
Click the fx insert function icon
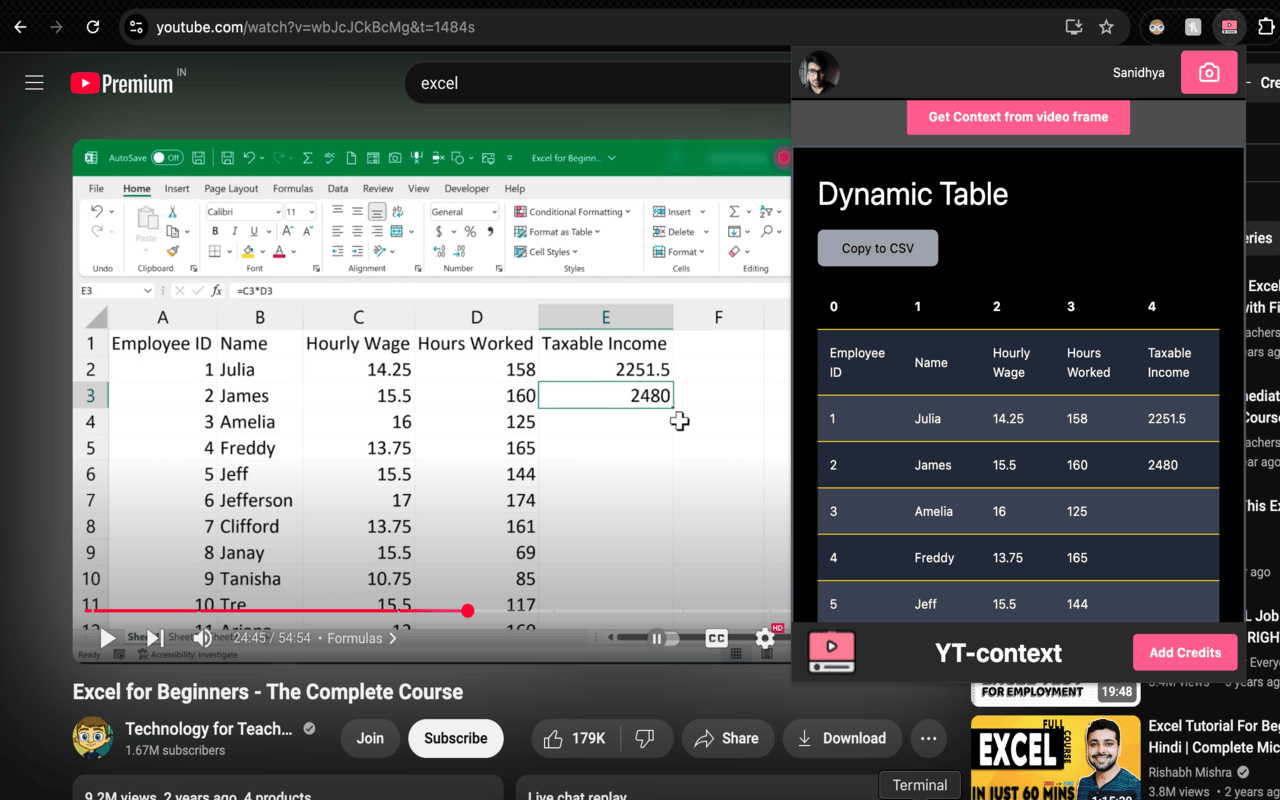[x=217, y=290]
